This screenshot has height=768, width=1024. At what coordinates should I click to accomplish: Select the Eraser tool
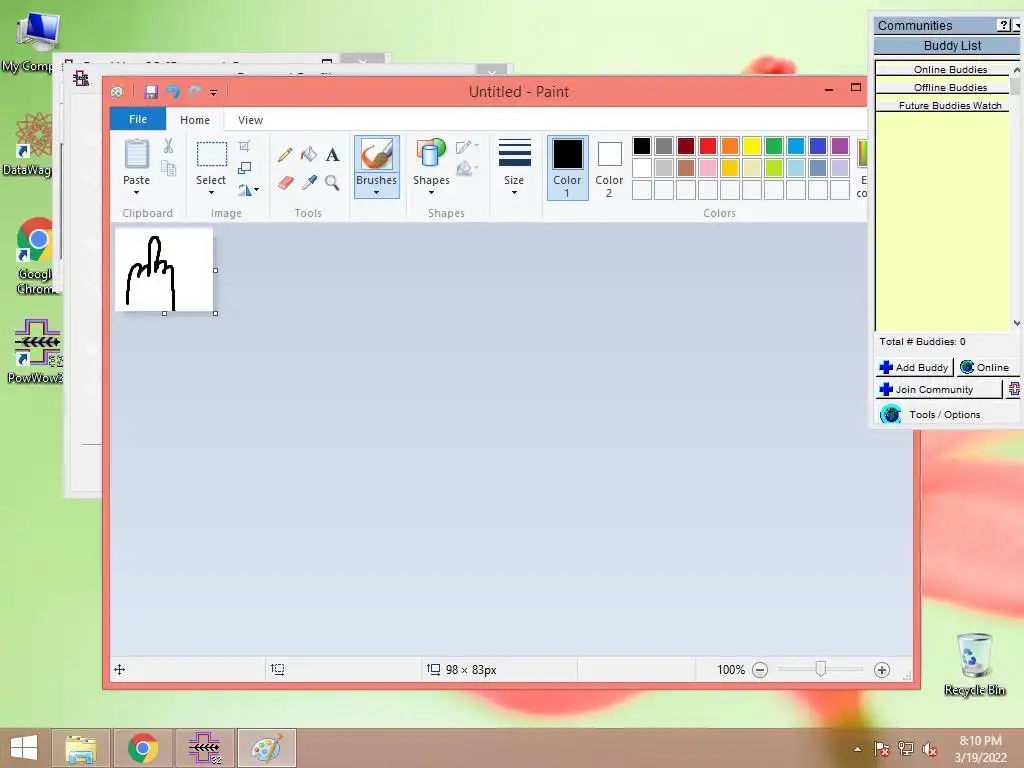click(285, 182)
